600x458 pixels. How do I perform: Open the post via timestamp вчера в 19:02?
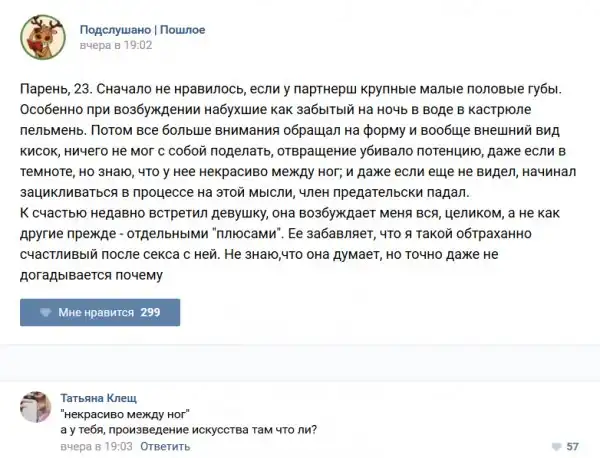116,46
